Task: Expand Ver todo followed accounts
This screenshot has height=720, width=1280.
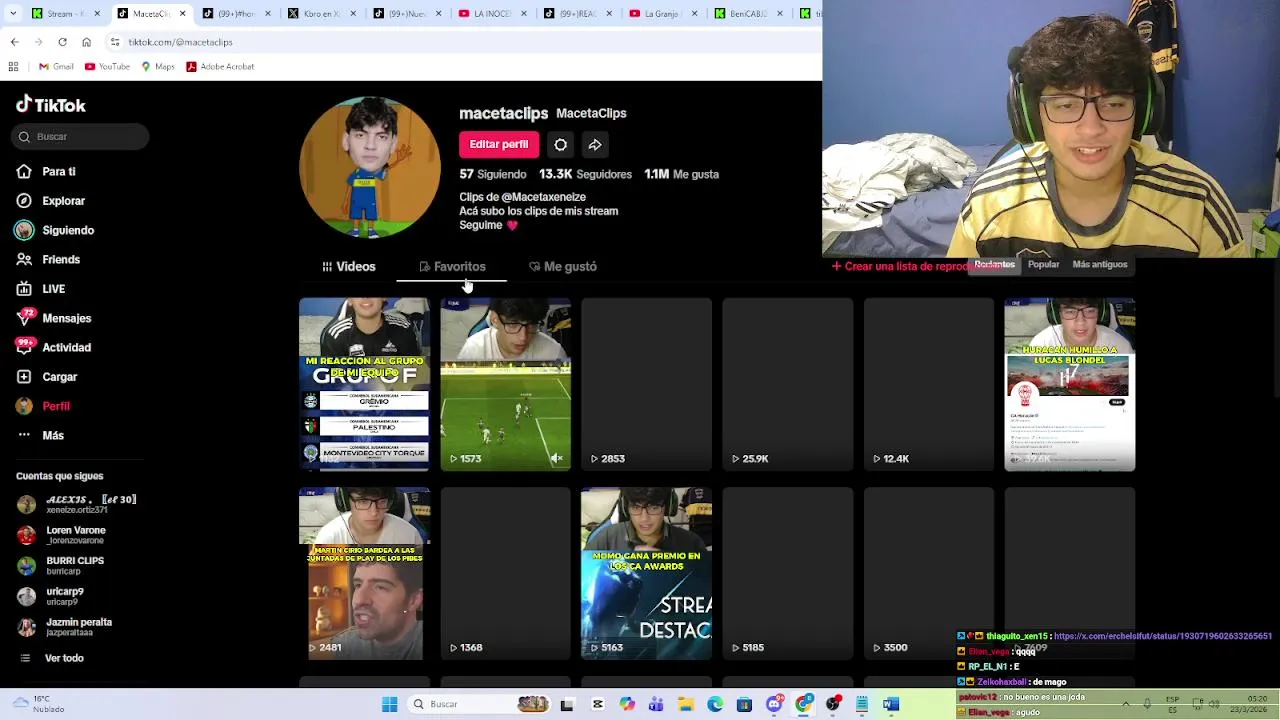Action: click(51, 658)
